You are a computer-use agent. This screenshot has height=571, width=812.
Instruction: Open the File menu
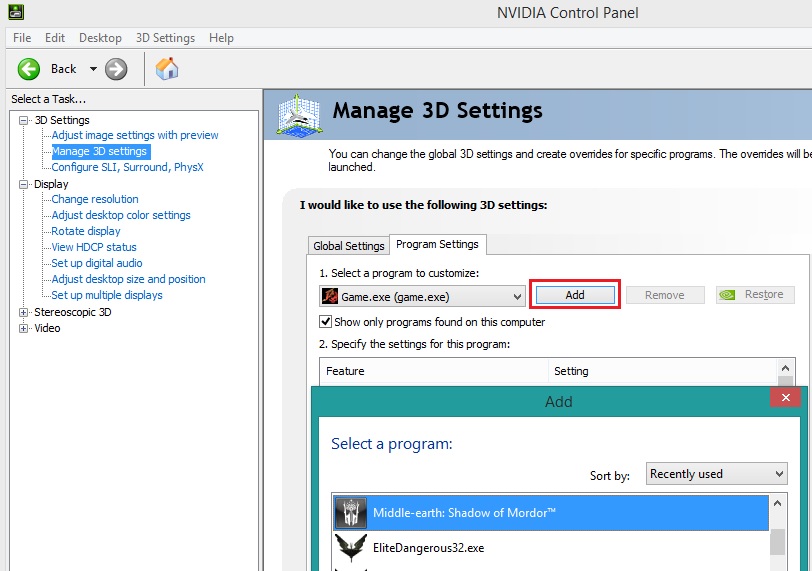pos(22,38)
